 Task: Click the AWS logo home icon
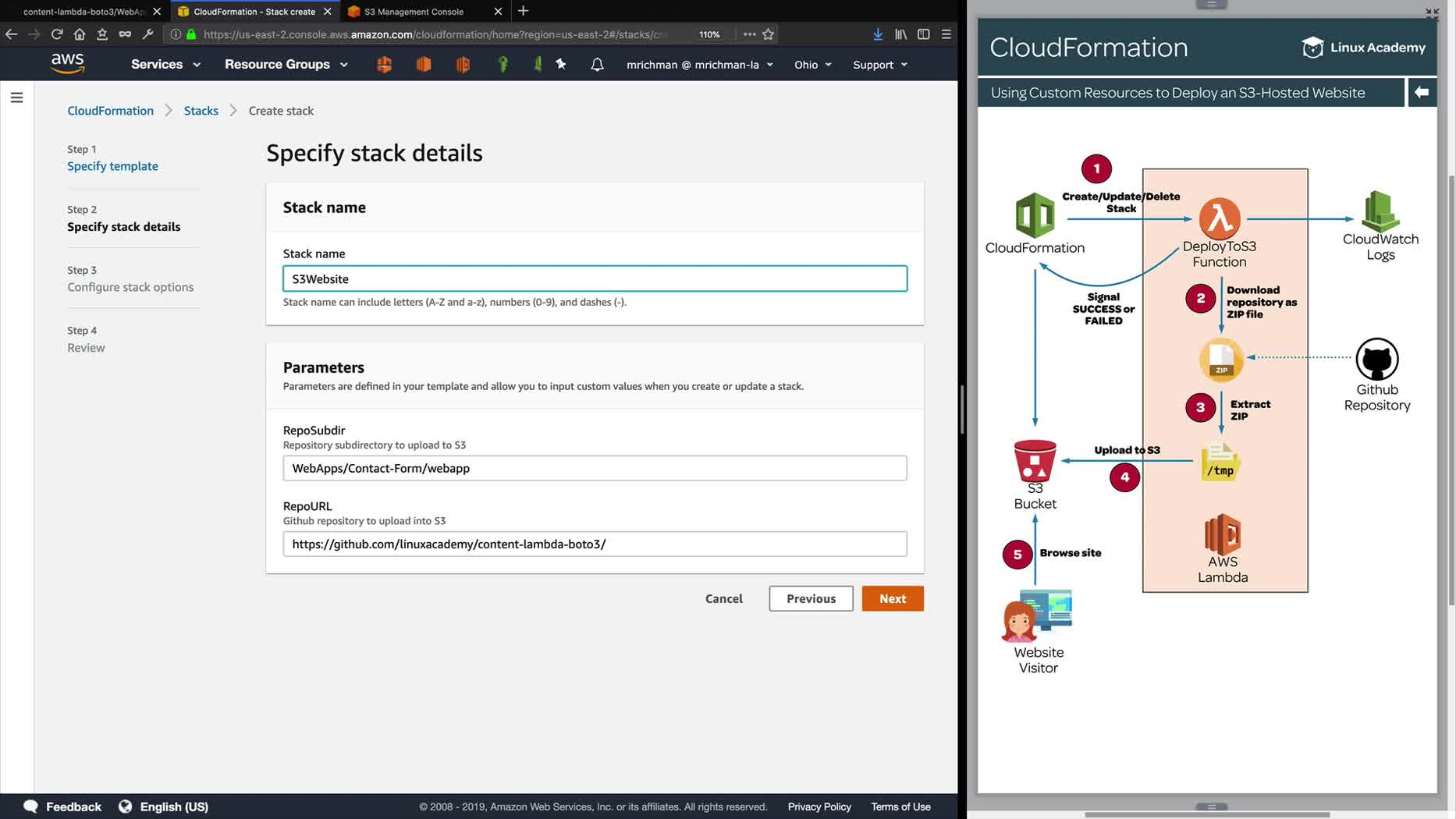point(68,63)
